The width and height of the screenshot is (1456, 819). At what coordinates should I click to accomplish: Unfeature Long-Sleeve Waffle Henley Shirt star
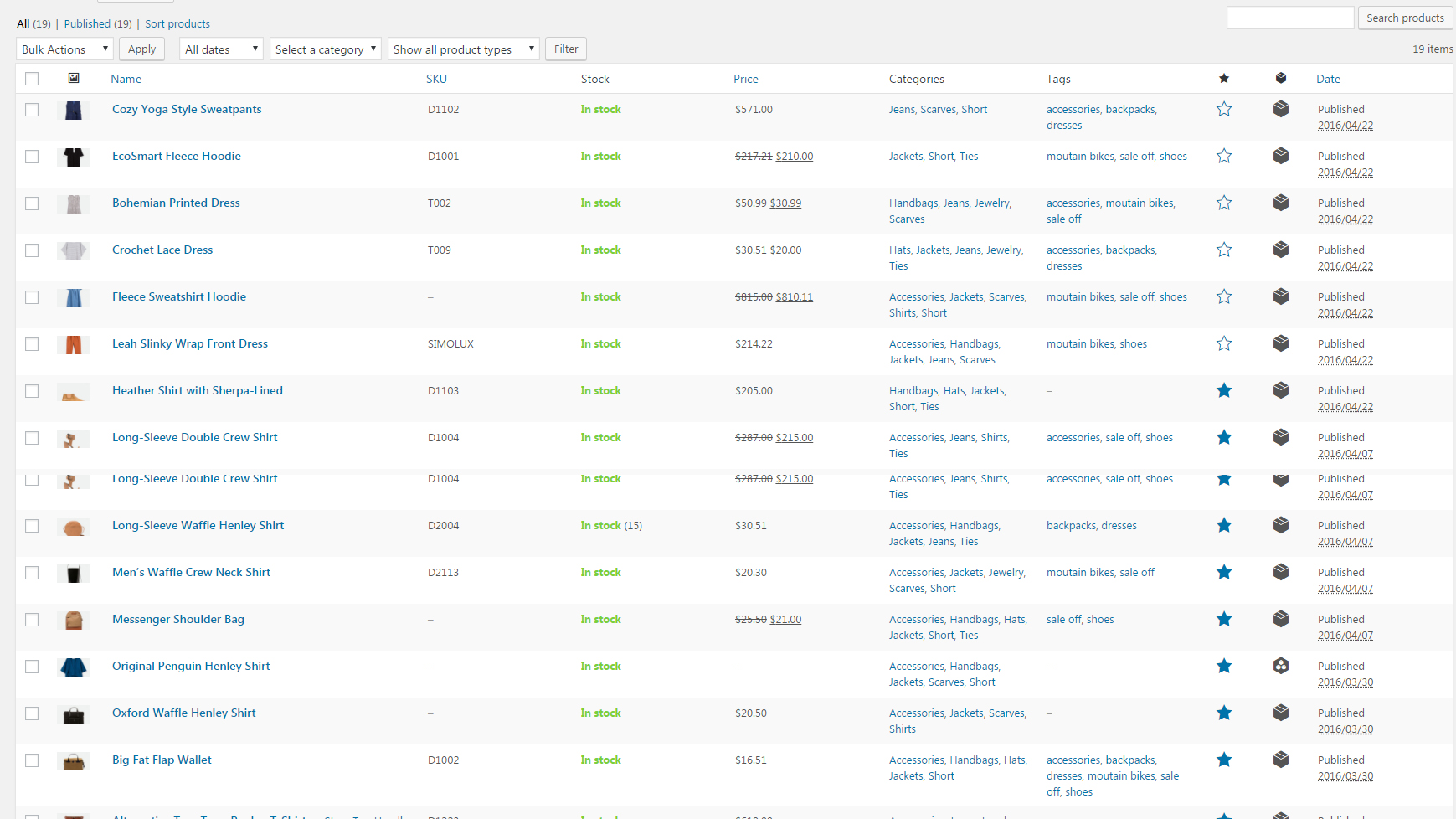coord(1224,525)
